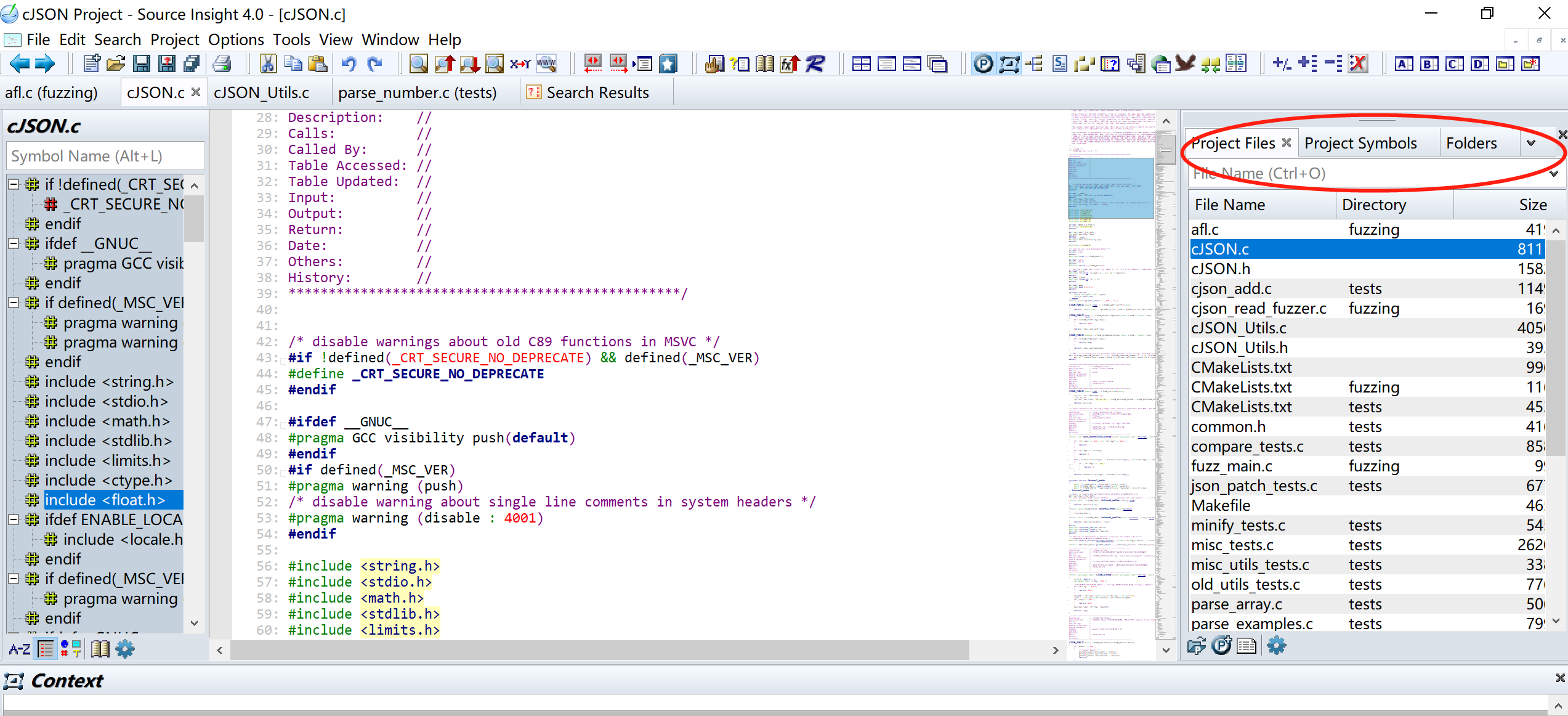Open cJSON_Utils.h from the file list
Image resolution: width=1568 pixels, height=716 pixels.
coord(1239,348)
